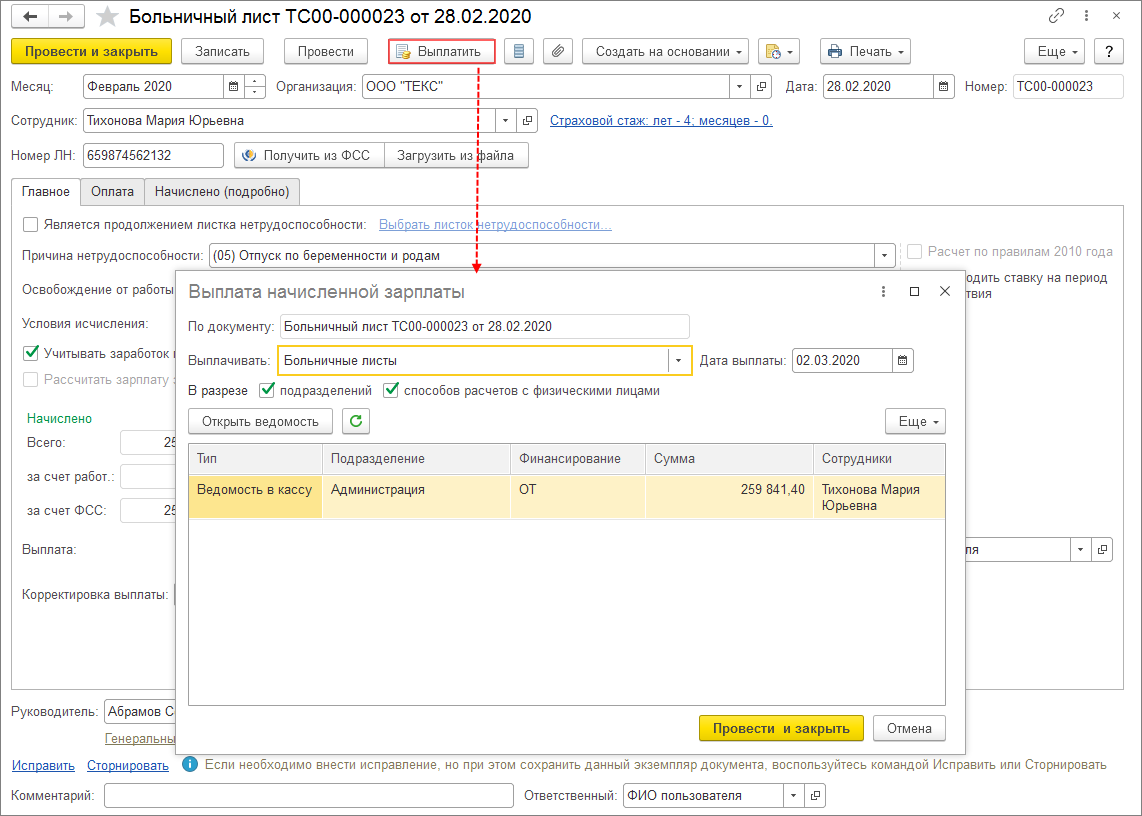Expand the Выплачивать dropdown

678,360
